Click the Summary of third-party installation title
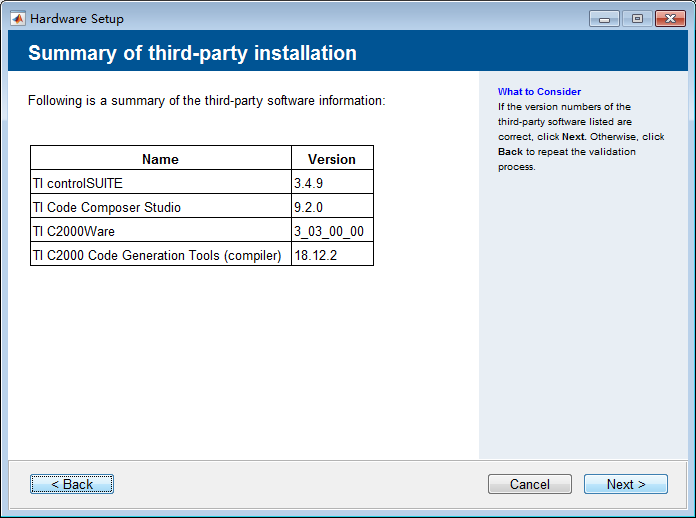The width and height of the screenshot is (696, 518). coord(192,53)
